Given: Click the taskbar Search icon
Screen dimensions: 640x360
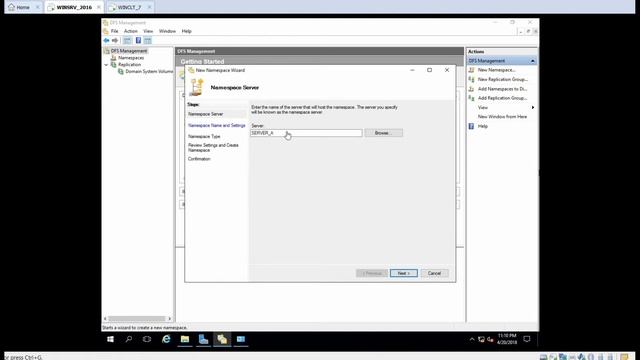Looking at the screenshot, I should [129, 339].
